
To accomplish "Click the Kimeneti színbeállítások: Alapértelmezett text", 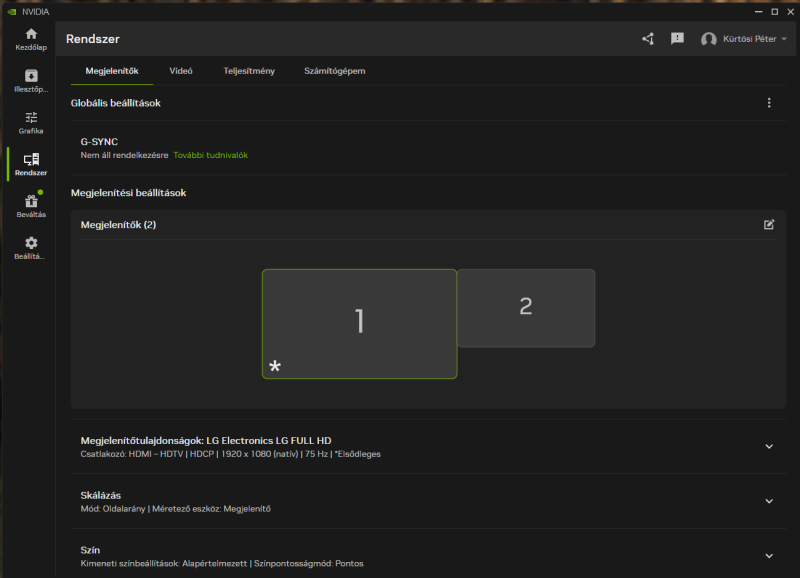I will tap(164, 563).
